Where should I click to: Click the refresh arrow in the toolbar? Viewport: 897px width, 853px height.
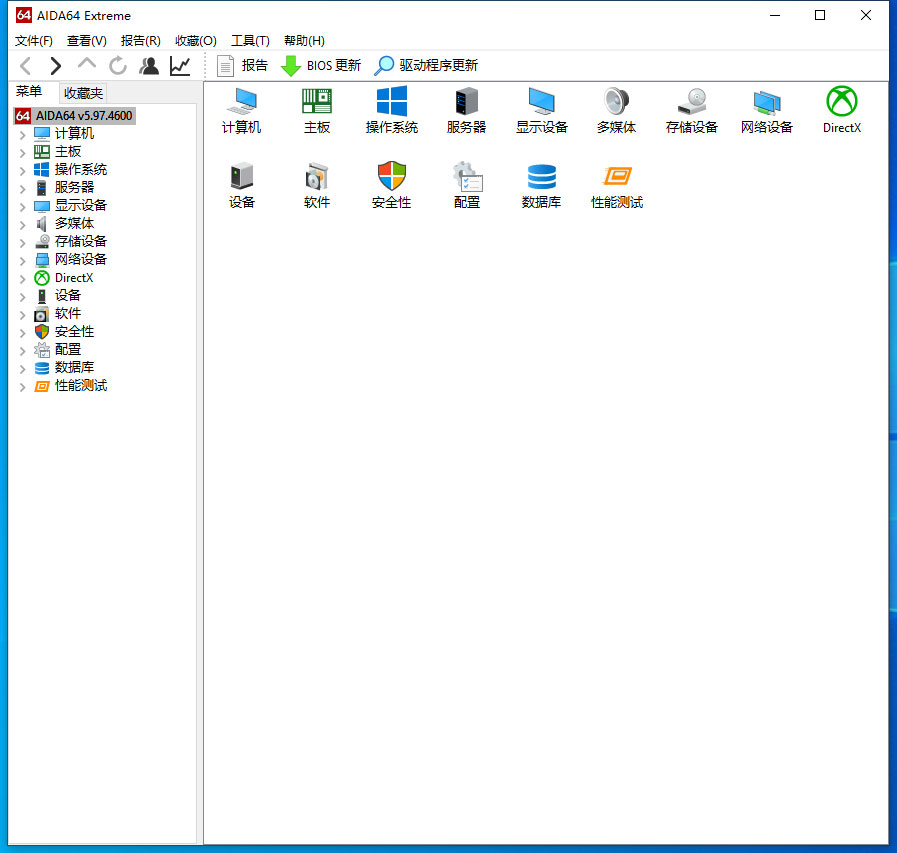pos(118,66)
